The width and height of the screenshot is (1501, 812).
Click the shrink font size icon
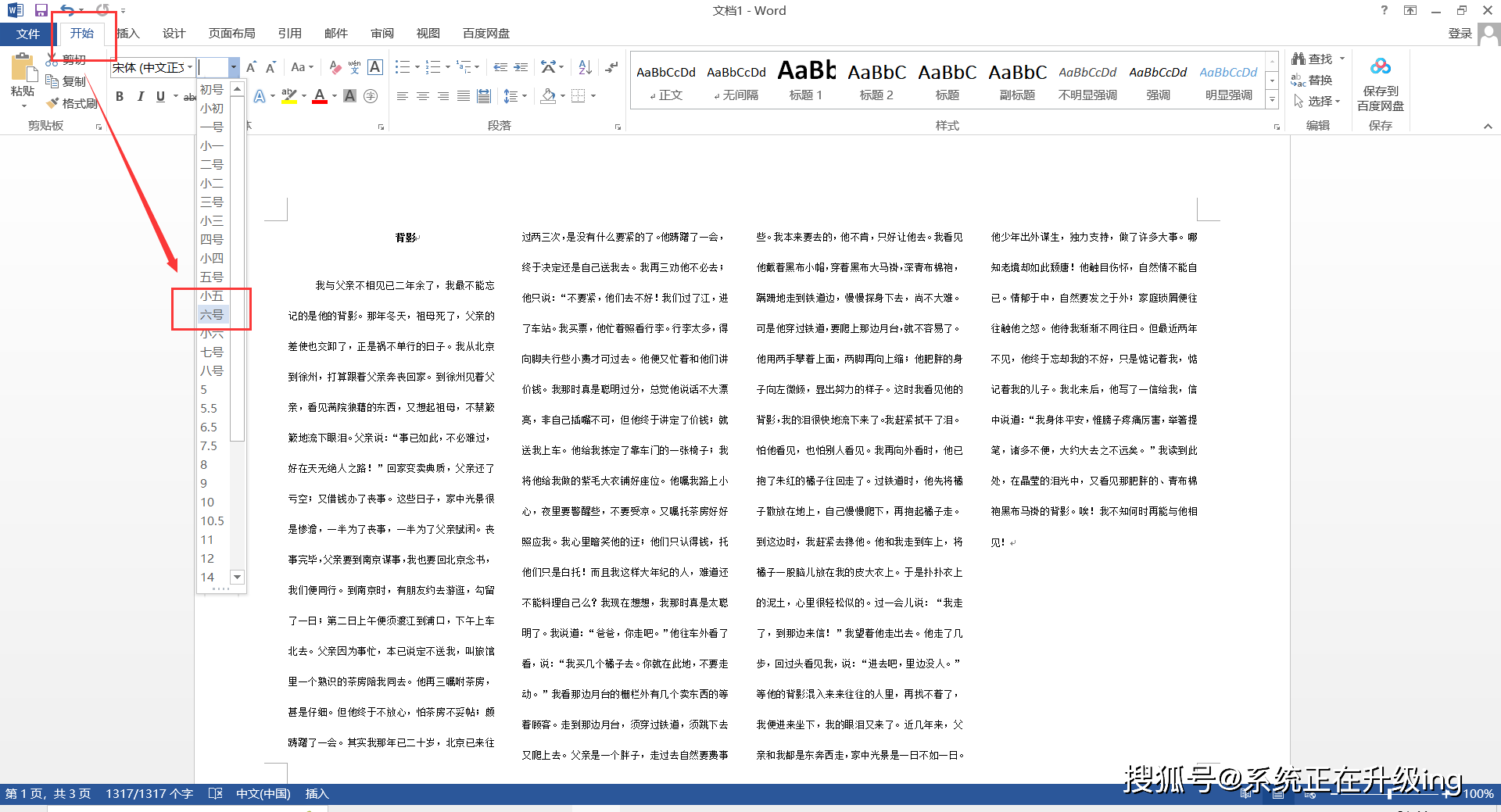(x=271, y=67)
